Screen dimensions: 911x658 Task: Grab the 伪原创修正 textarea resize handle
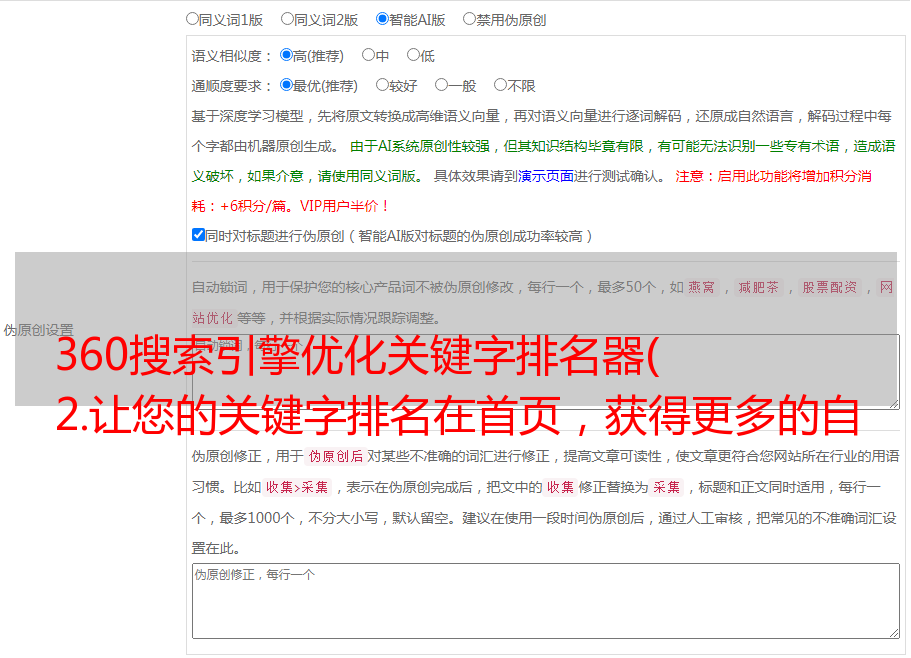tap(894, 633)
